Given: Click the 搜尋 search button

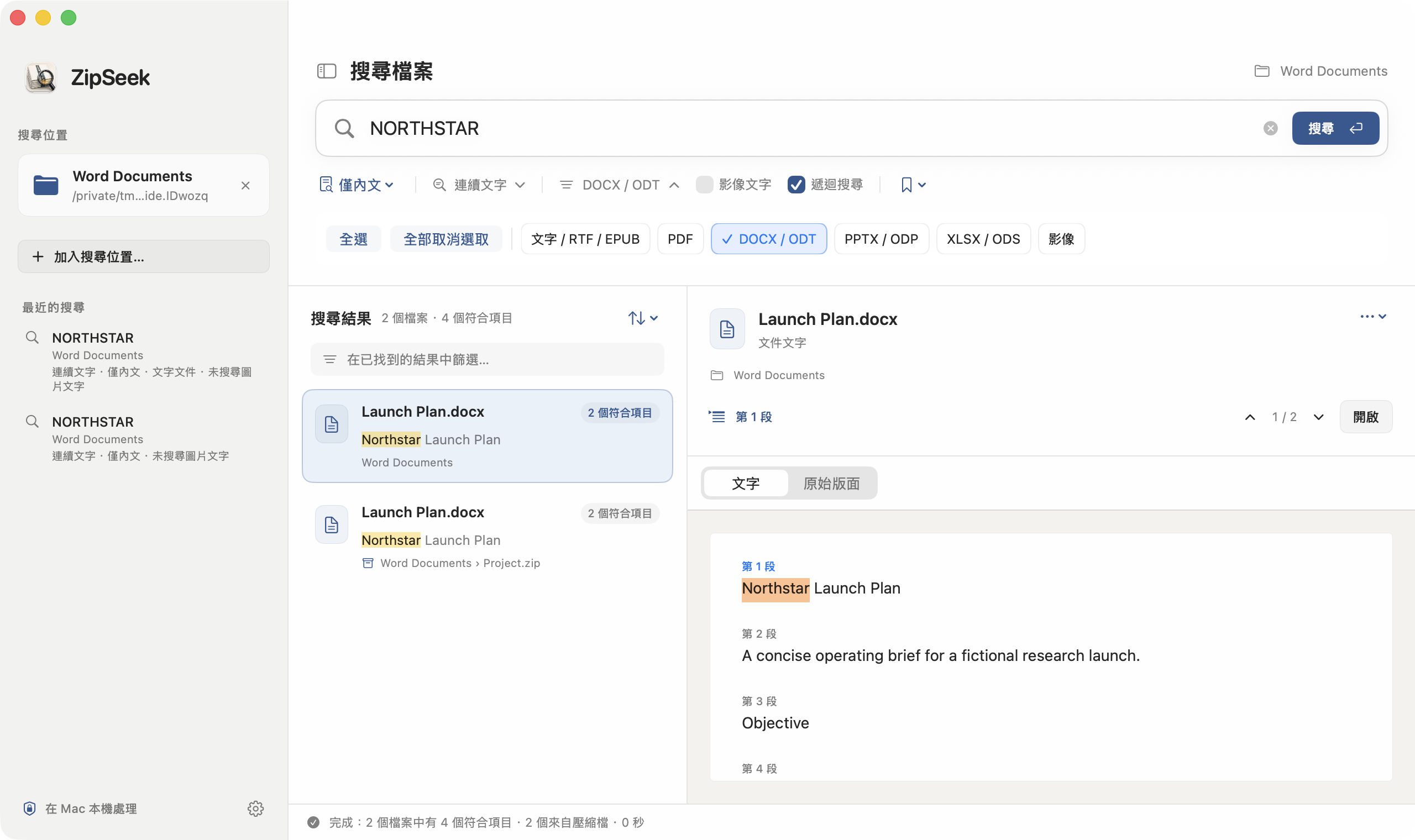Looking at the screenshot, I should click(x=1335, y=129).
